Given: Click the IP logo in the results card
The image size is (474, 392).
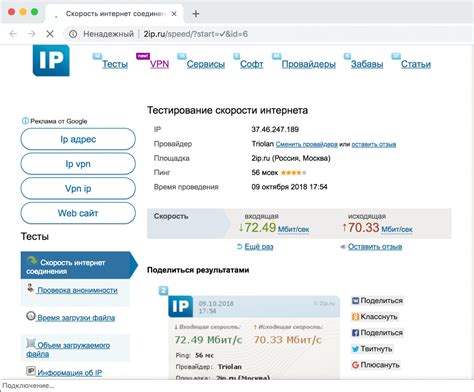Looking at the screenshot, I should 180,306.
